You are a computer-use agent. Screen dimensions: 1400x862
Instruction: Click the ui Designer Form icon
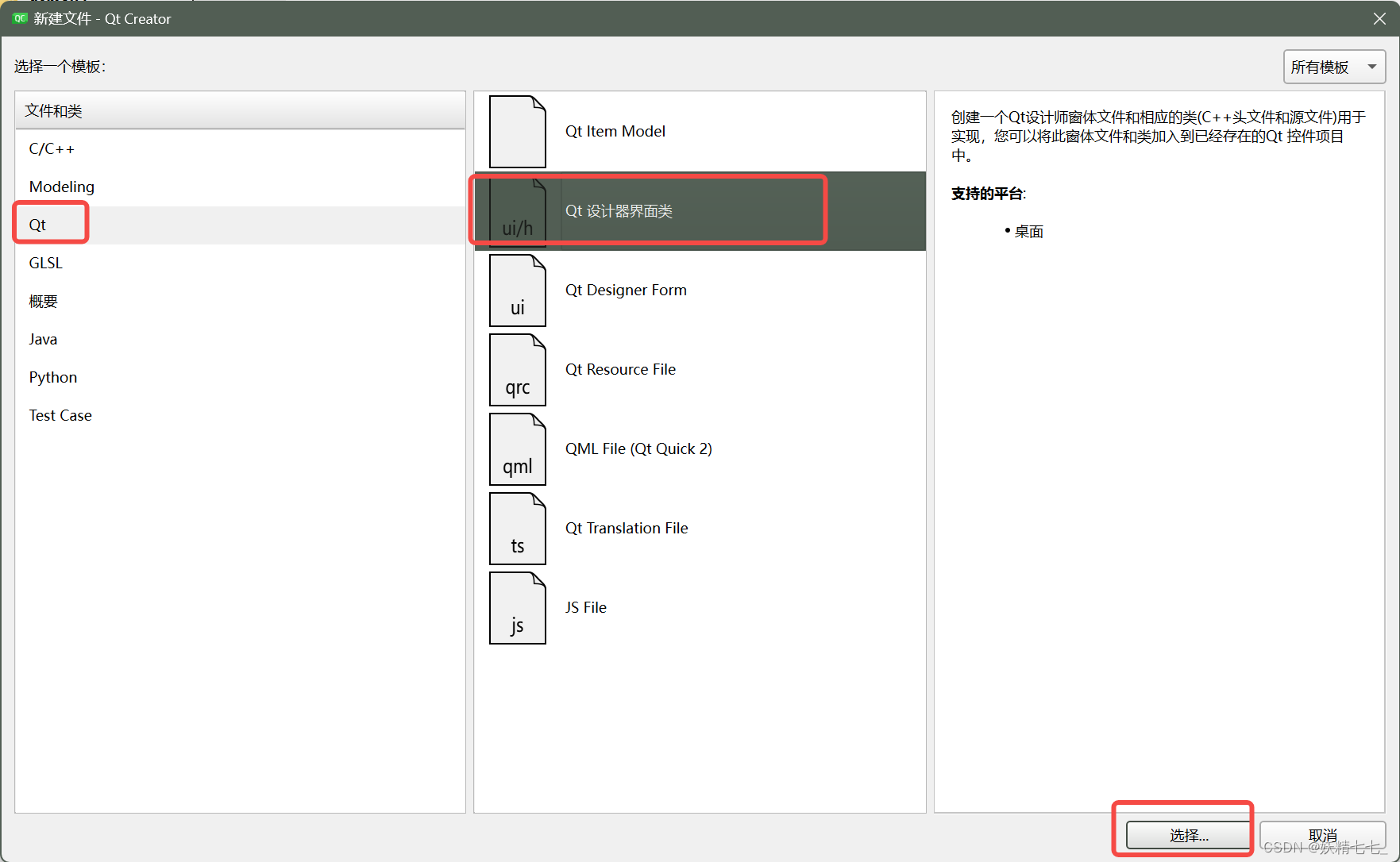coord(518,291)
